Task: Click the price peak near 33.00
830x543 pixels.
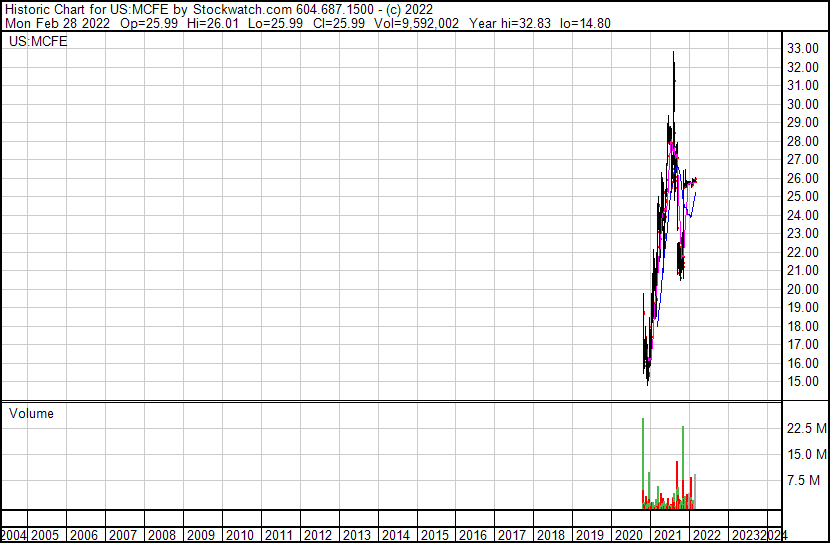Action: pyautogui.click(x=673, y=55)
